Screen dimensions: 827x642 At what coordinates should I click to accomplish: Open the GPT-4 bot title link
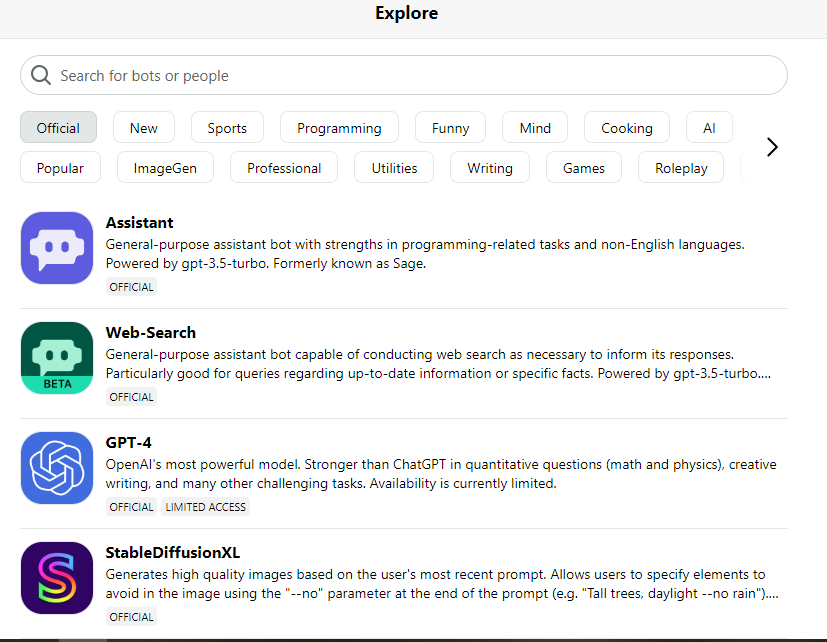pyautogui.click(x=128, y=443)
